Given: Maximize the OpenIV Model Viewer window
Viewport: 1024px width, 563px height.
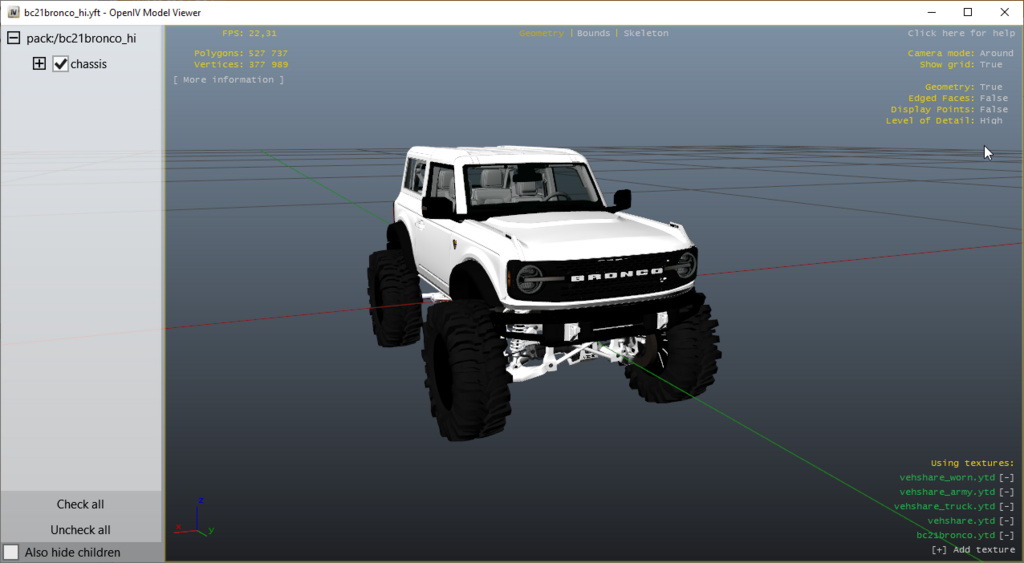Looking at the screenshot, I should pos(968,12).
